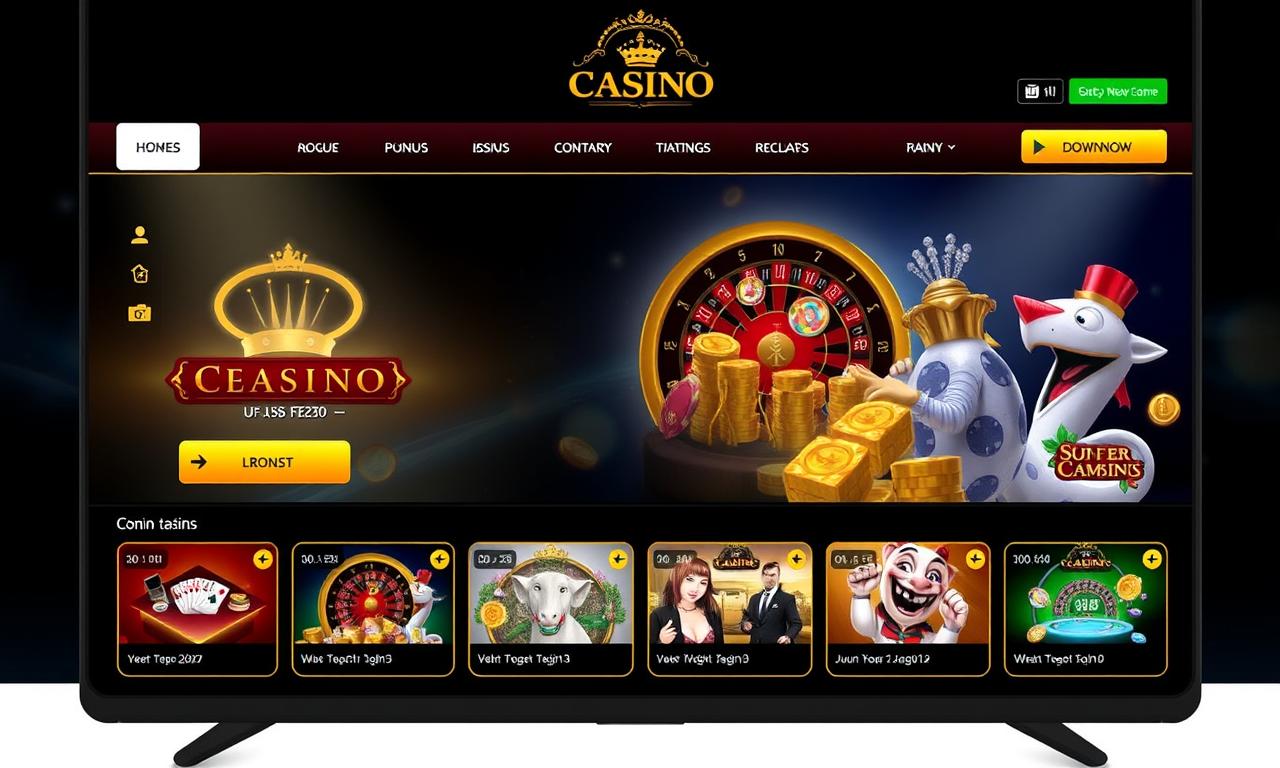
Task: Open the PUNUS menu item
Action: (x=406, y=147)
